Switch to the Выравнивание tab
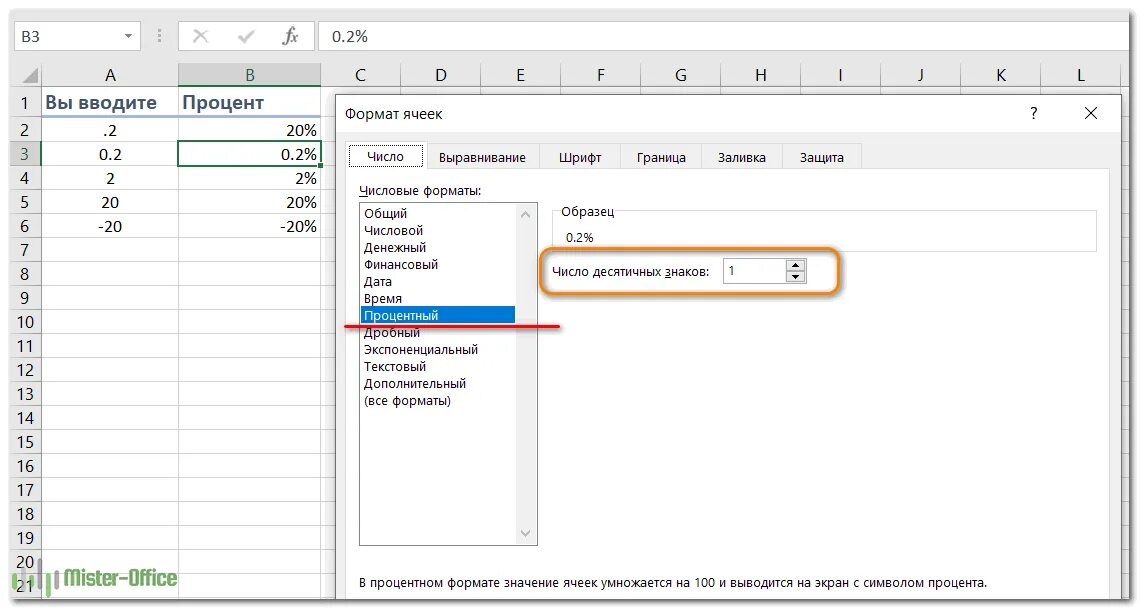The height and width of the screenshot is (610, 1140). point(482,157)
